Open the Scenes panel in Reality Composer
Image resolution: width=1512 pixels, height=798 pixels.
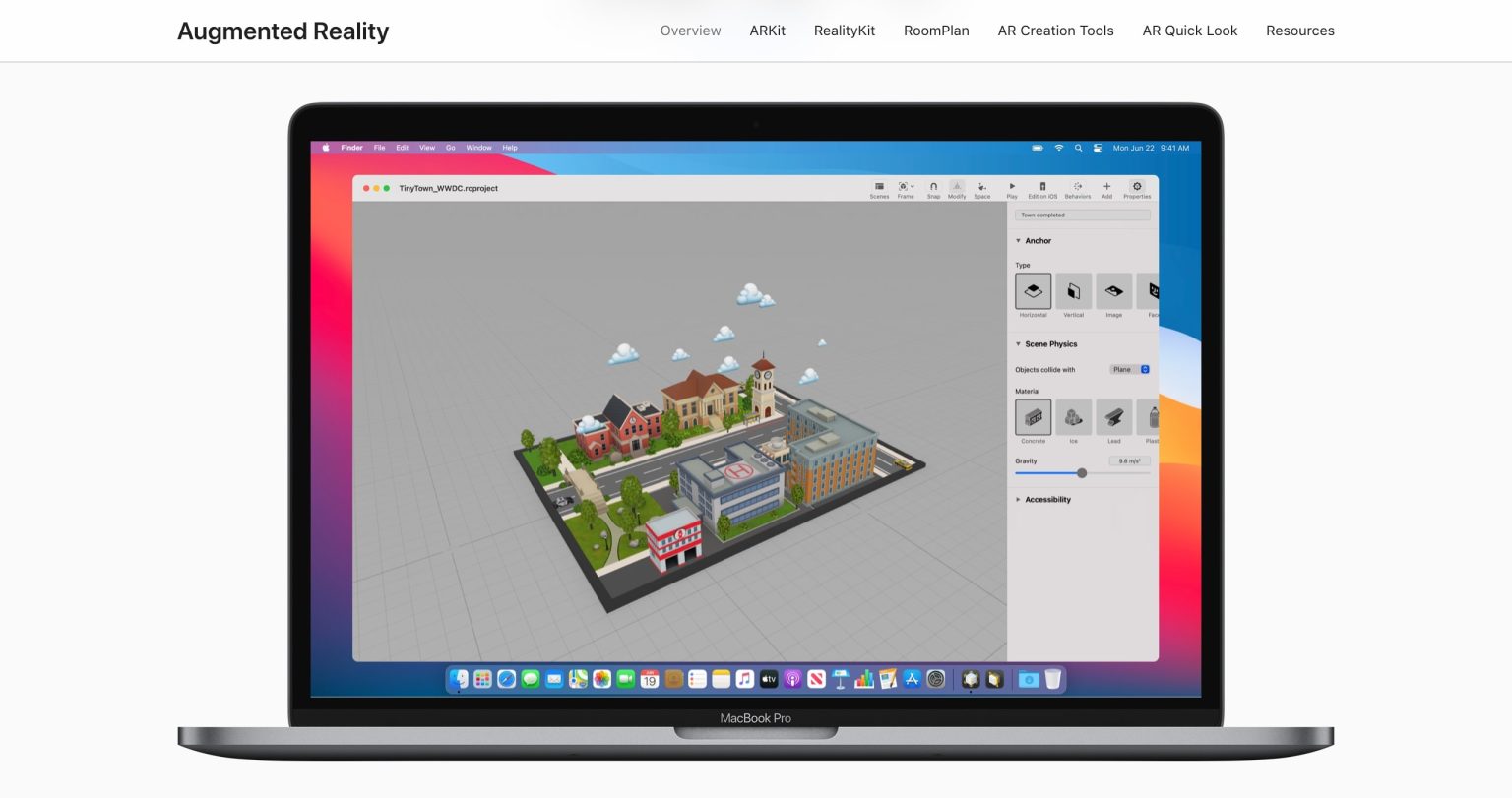(880, 189)
